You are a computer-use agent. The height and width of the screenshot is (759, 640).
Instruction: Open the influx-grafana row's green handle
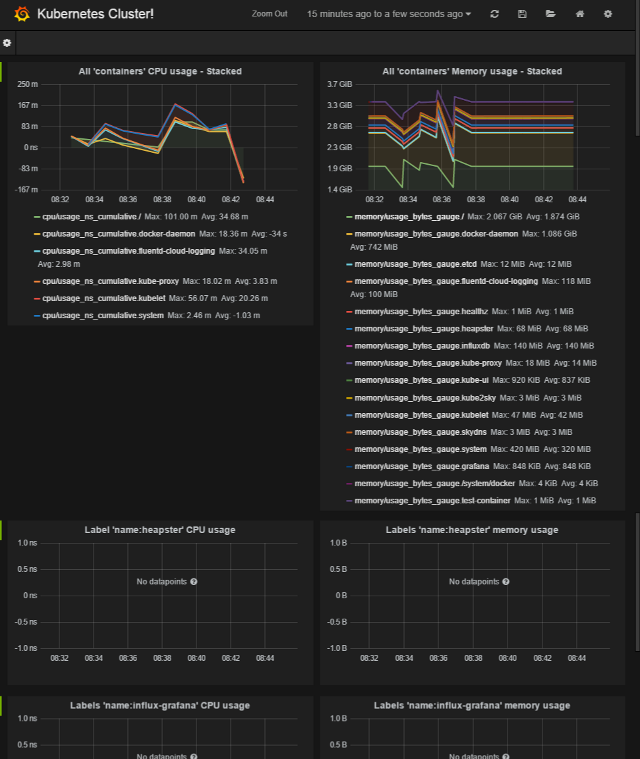[x=1, y=706]
